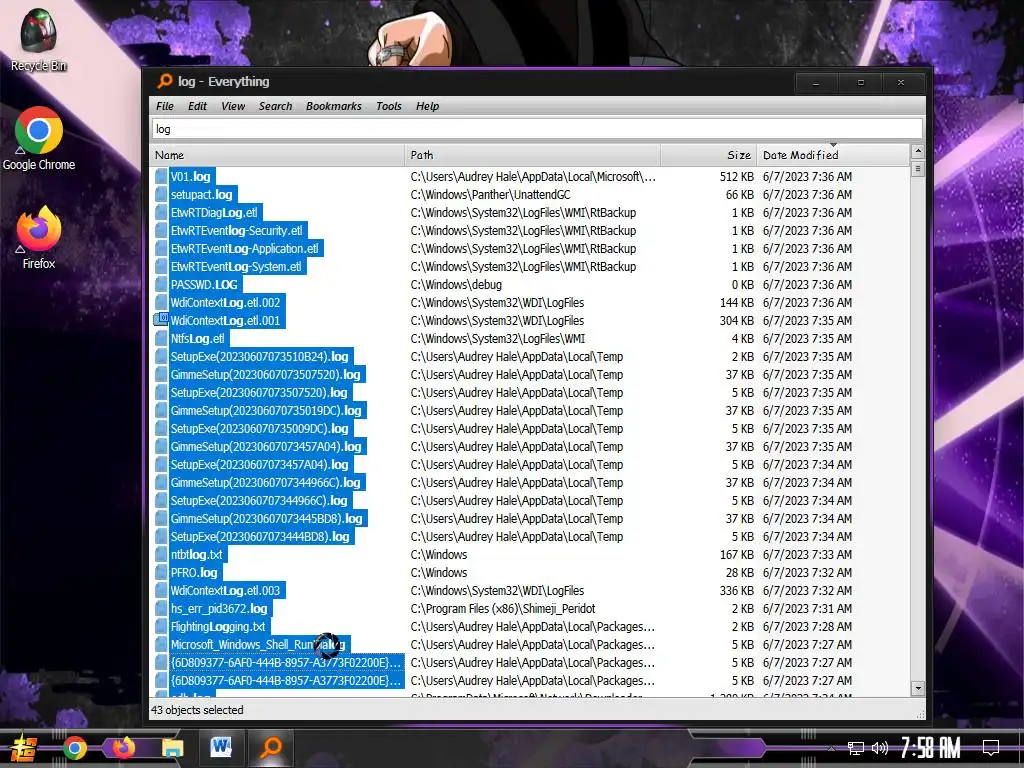Click '43 objects selected' status bar text

[197, 710]
